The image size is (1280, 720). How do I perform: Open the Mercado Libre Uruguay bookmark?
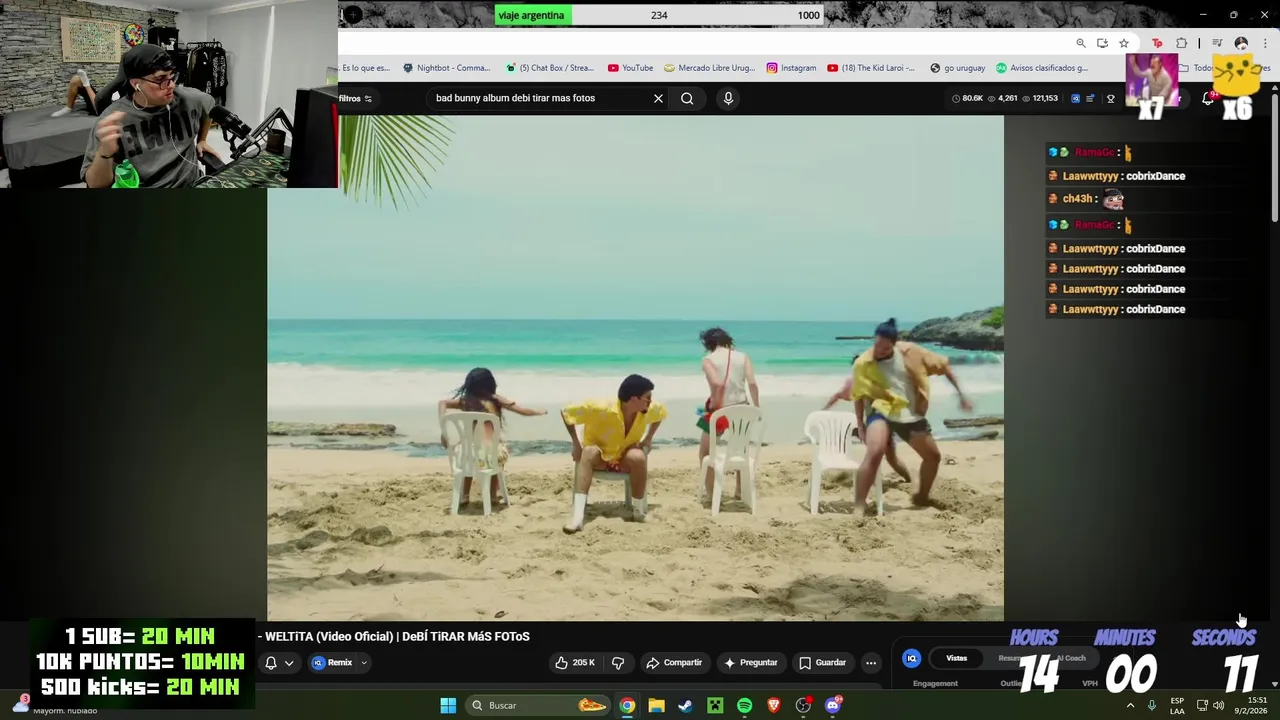point(709,68)
